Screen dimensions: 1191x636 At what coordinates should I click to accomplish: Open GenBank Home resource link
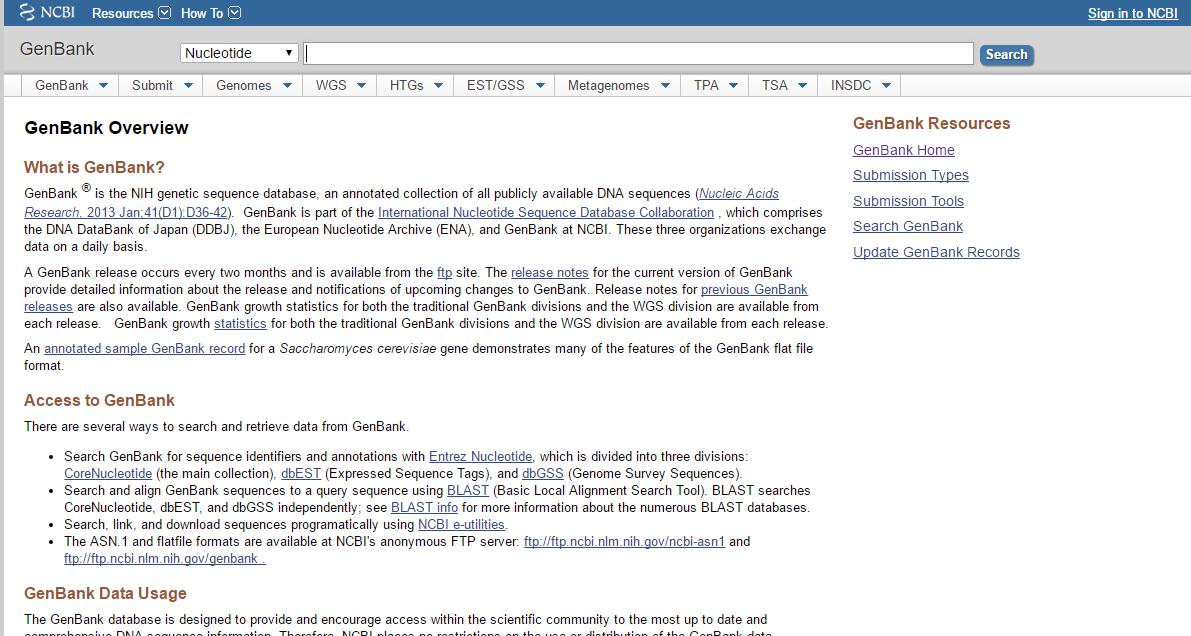coord(903,150)
